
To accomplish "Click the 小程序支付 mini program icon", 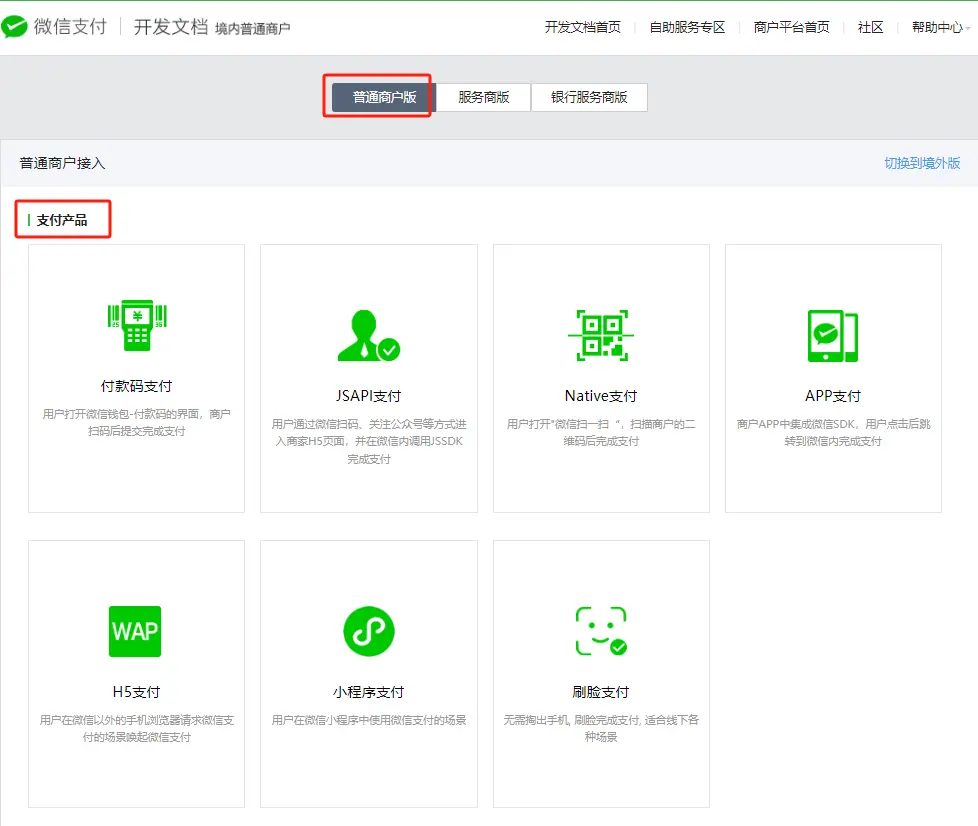I will pyautogui.click(x=368, y=631).
